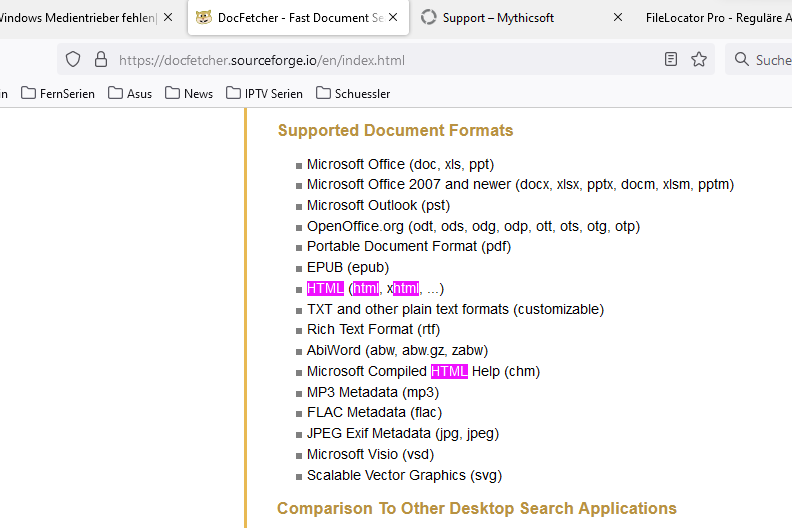This screenshot has height=528, width=792.
Task: Click the 'EPUB (epub)' list item
Action: pyautogui.click(x=348, y=268)
